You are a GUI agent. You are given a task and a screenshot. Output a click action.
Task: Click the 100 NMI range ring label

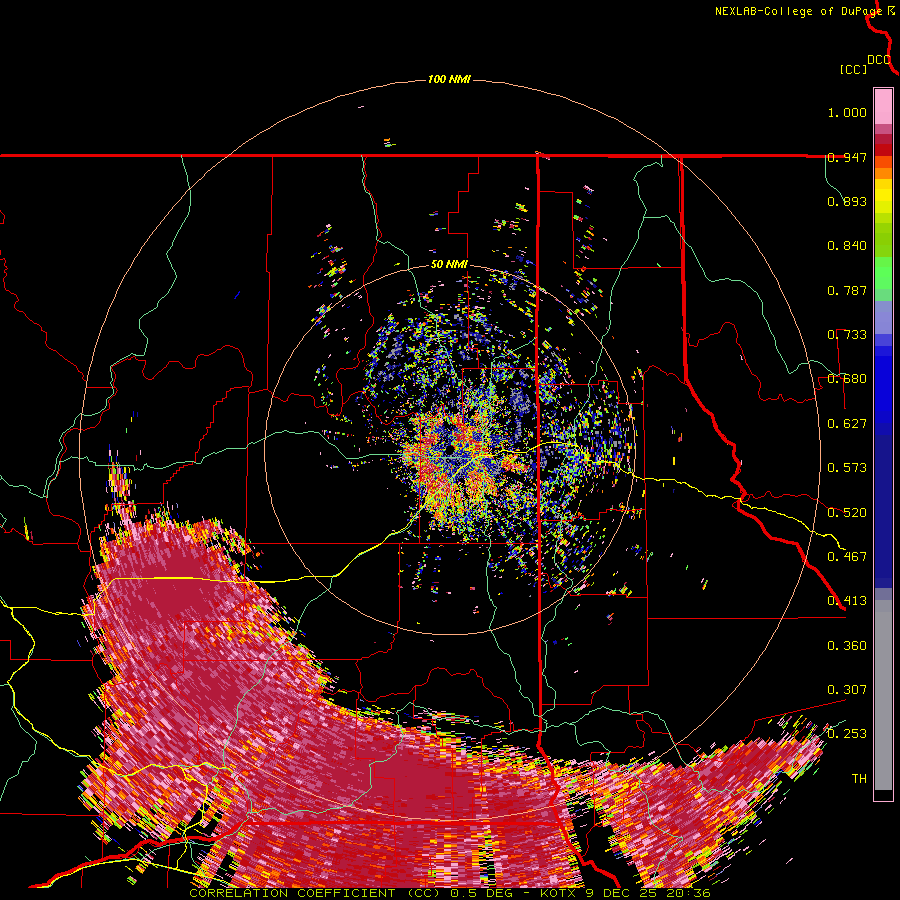(449, 79)
